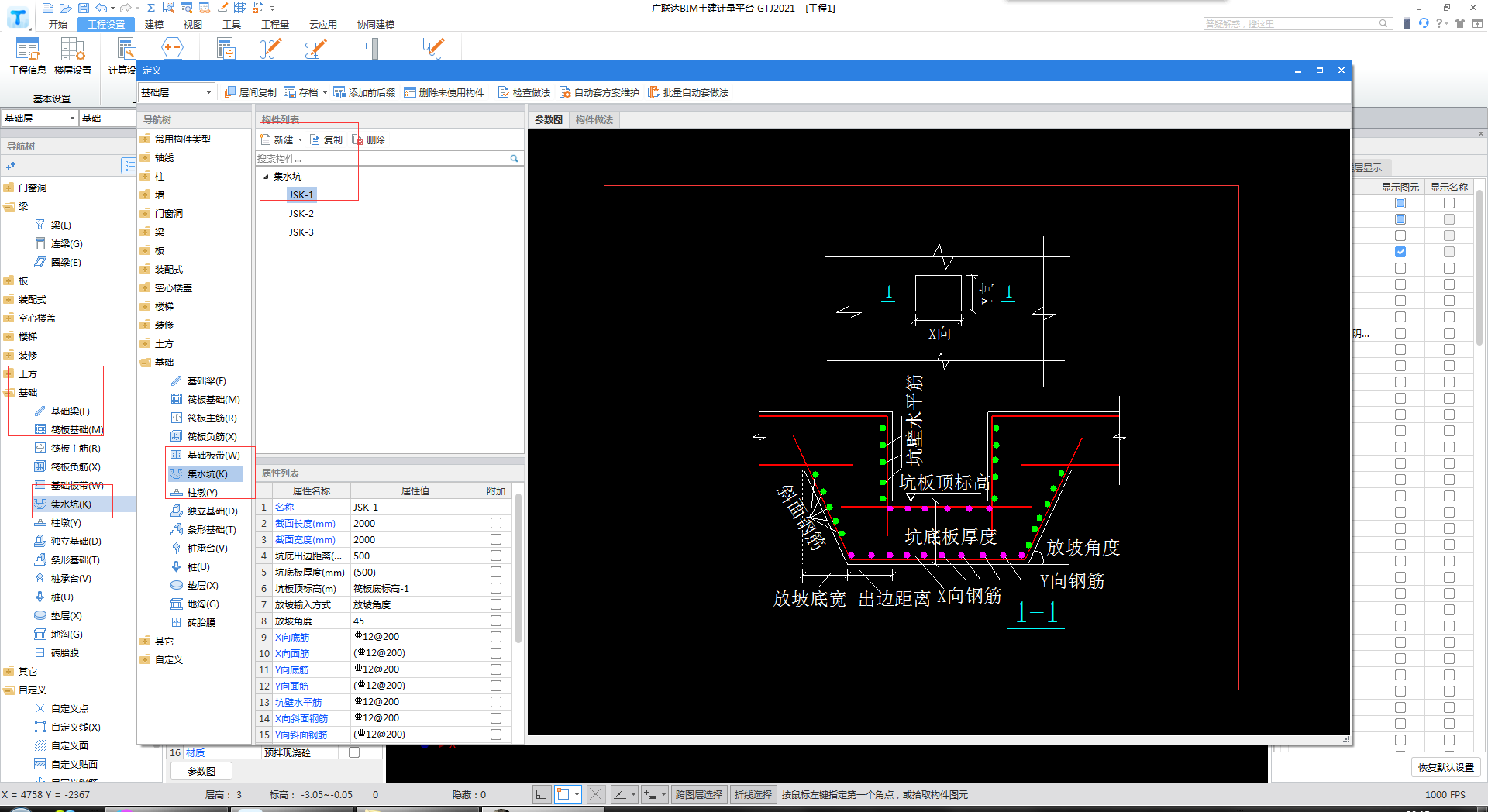Image resolution: width=1488 pixels, height=812 pixels.
Task: Open the 开始 ribbon tab
Action: (x=58, y=24)
